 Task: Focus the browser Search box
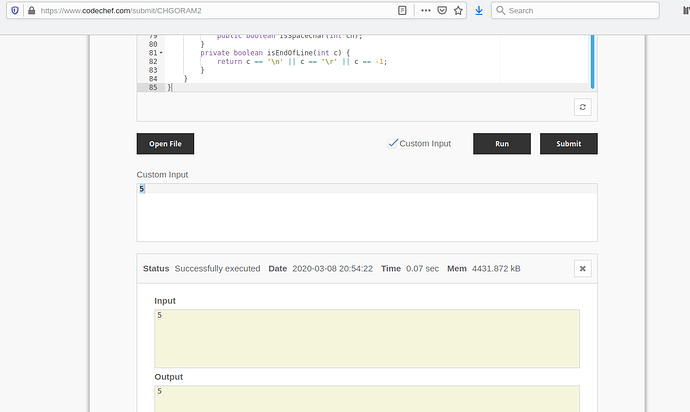pos(575,11)
